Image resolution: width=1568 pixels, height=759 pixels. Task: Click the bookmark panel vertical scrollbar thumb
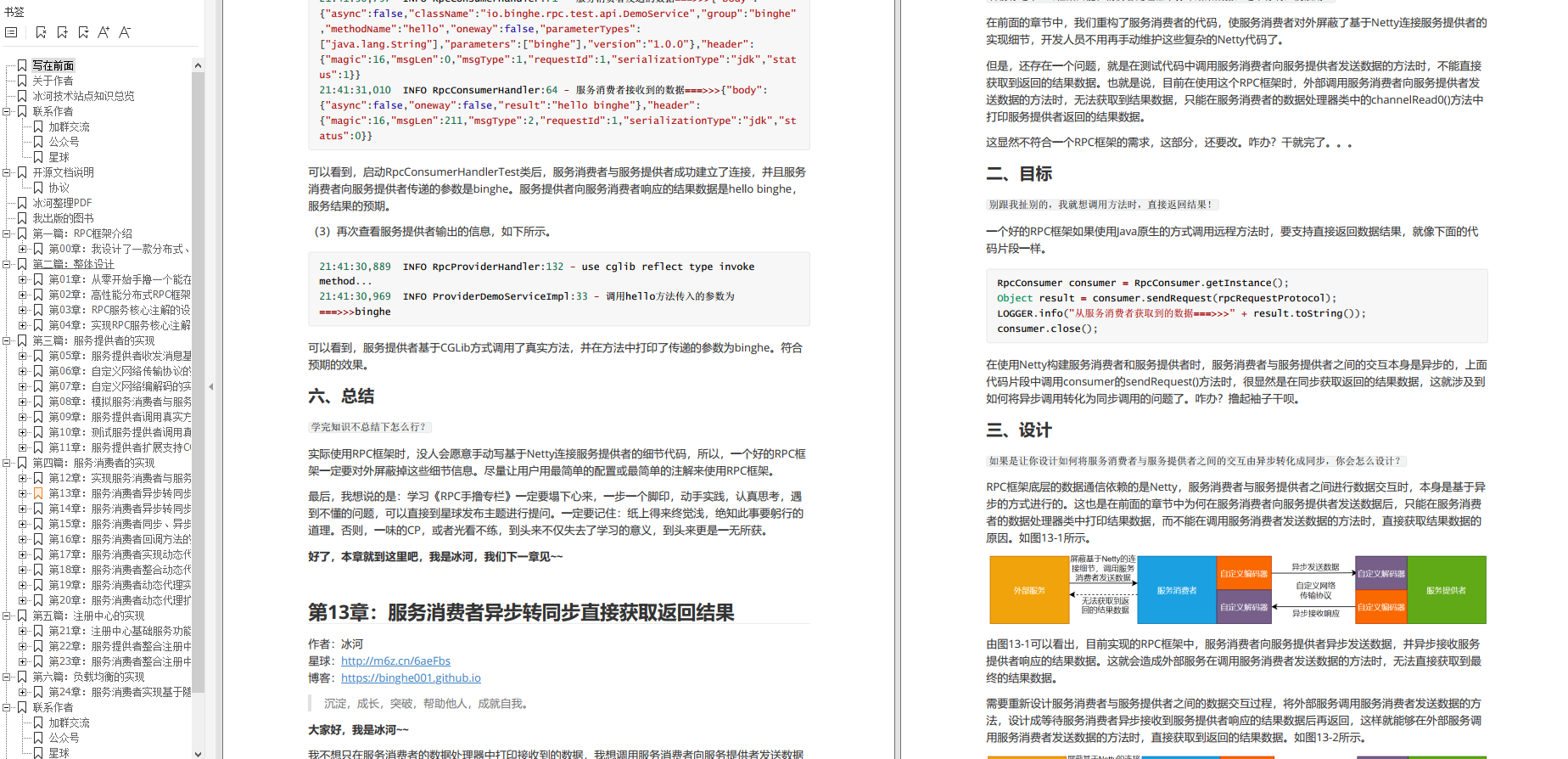[x=198, y=382]
